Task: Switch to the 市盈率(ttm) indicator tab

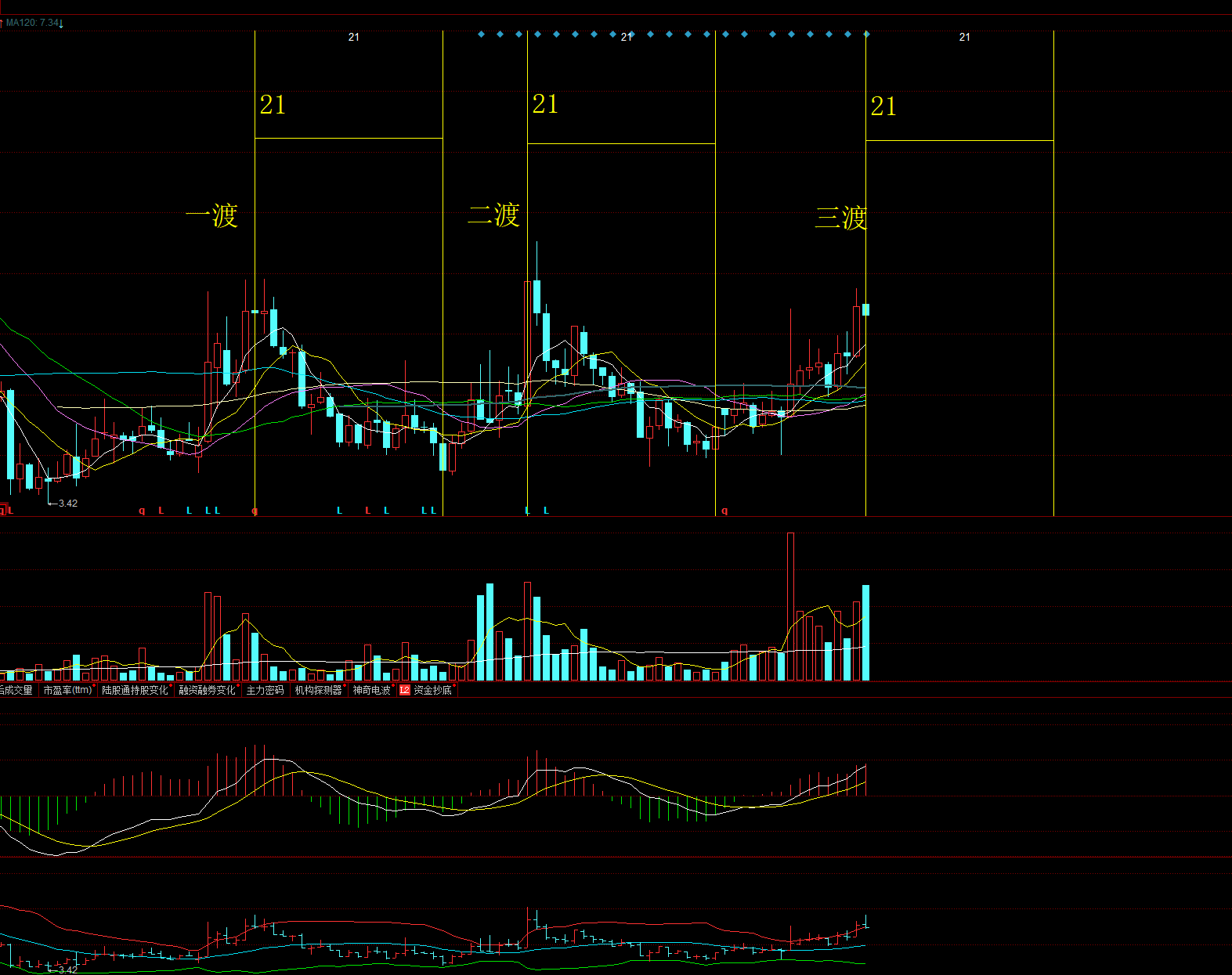Action: click(67, 690)
